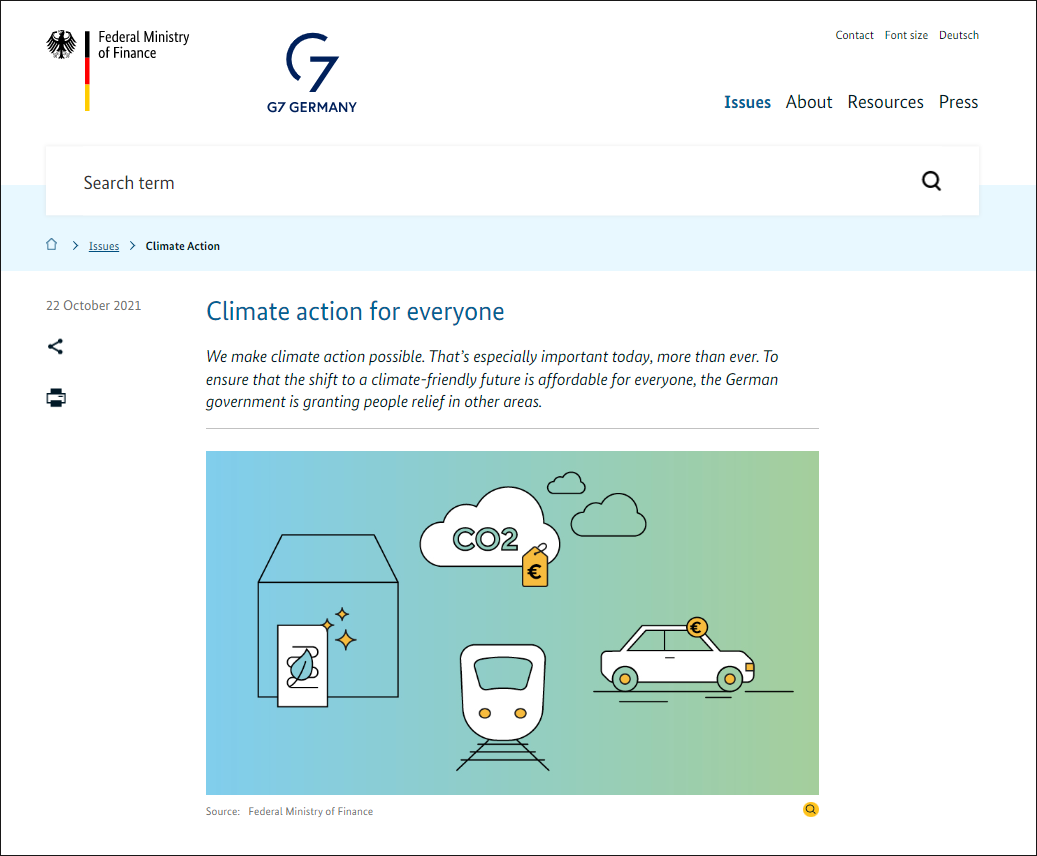The width and height of the screenshot is (1037, 856).
Task: Click the climate action illustration
Action: tap(512, 622)
